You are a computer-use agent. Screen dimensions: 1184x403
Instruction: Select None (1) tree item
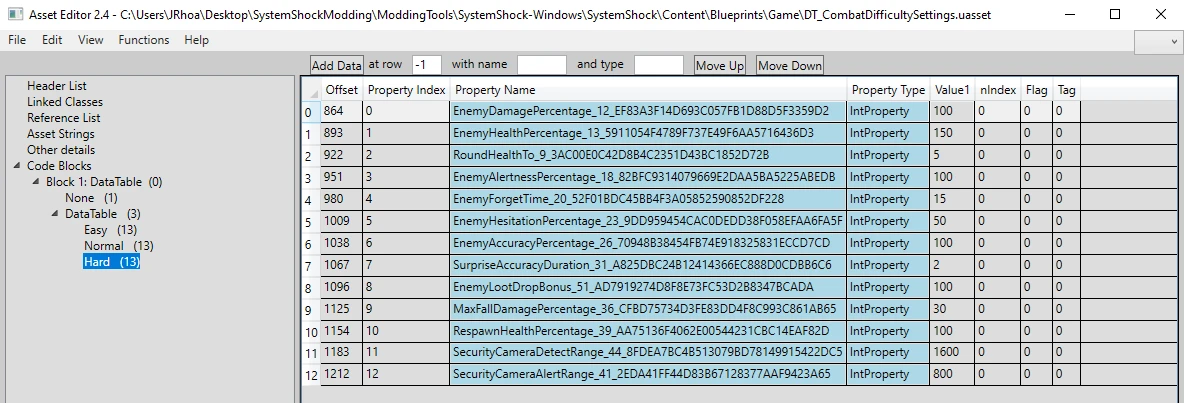(x=91, y=198)
